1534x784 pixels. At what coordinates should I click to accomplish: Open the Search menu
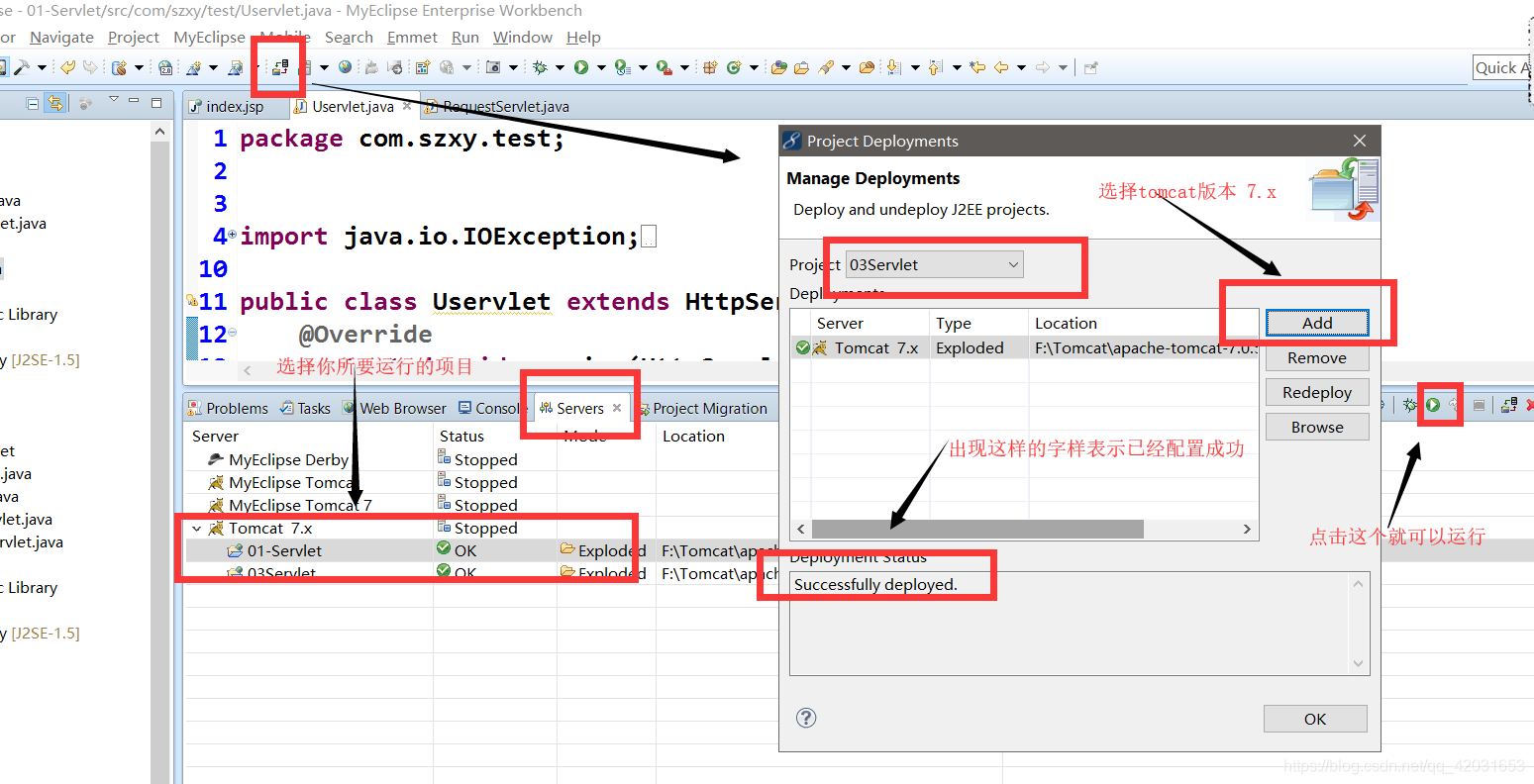[349, 37]
